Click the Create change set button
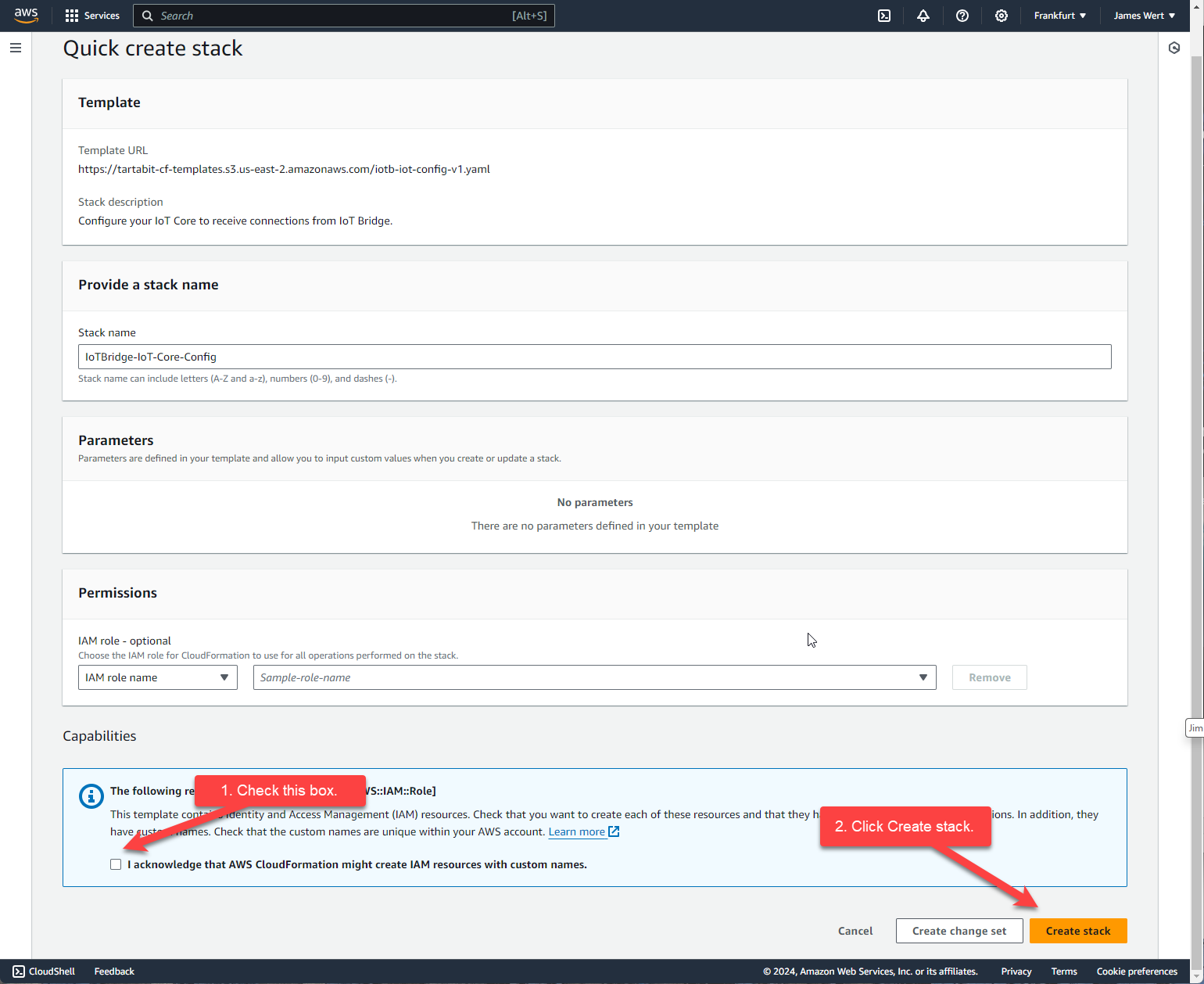The height and width of the screenshot is (984, 1204). point(959,931)
